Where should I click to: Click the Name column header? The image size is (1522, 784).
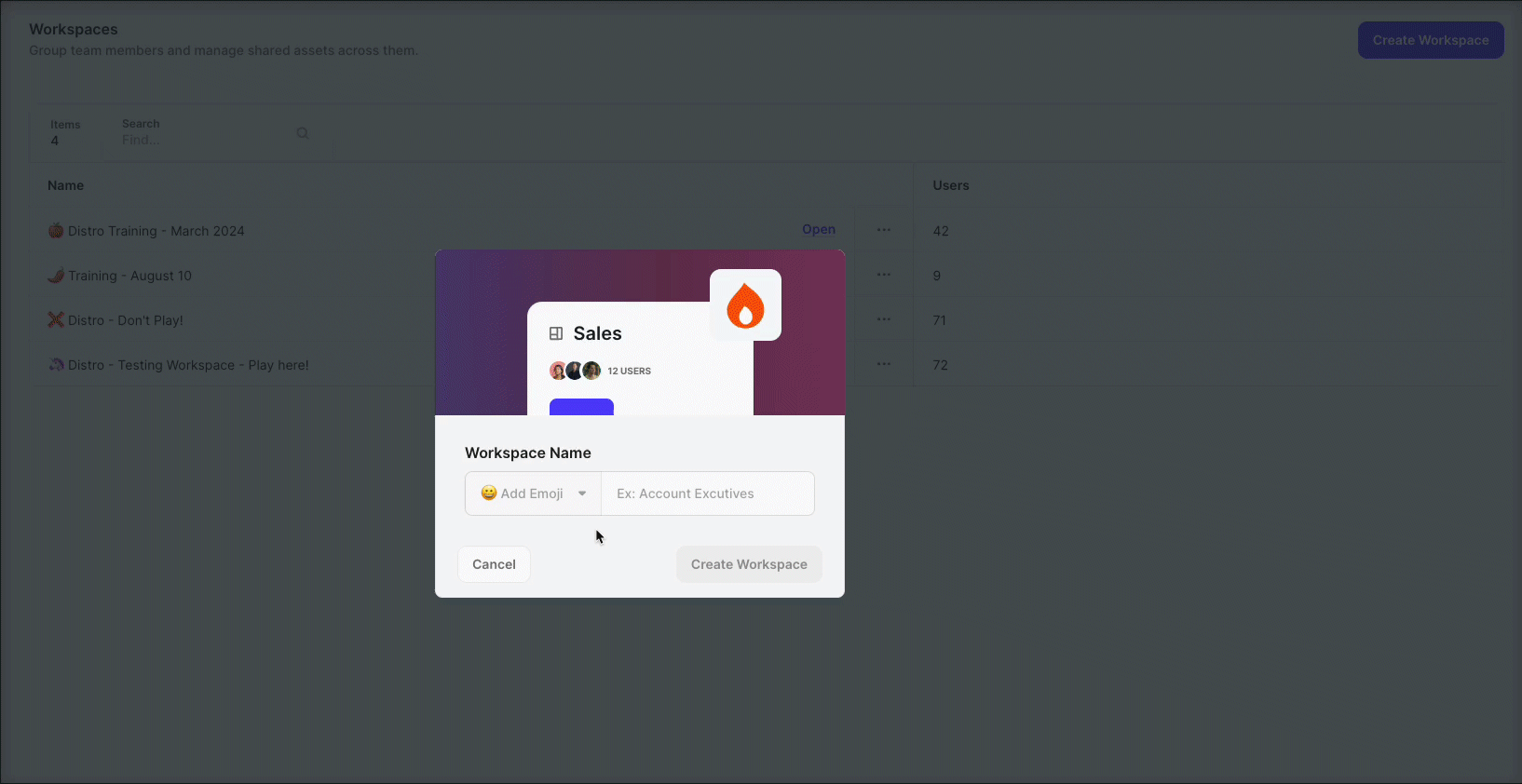66,185
